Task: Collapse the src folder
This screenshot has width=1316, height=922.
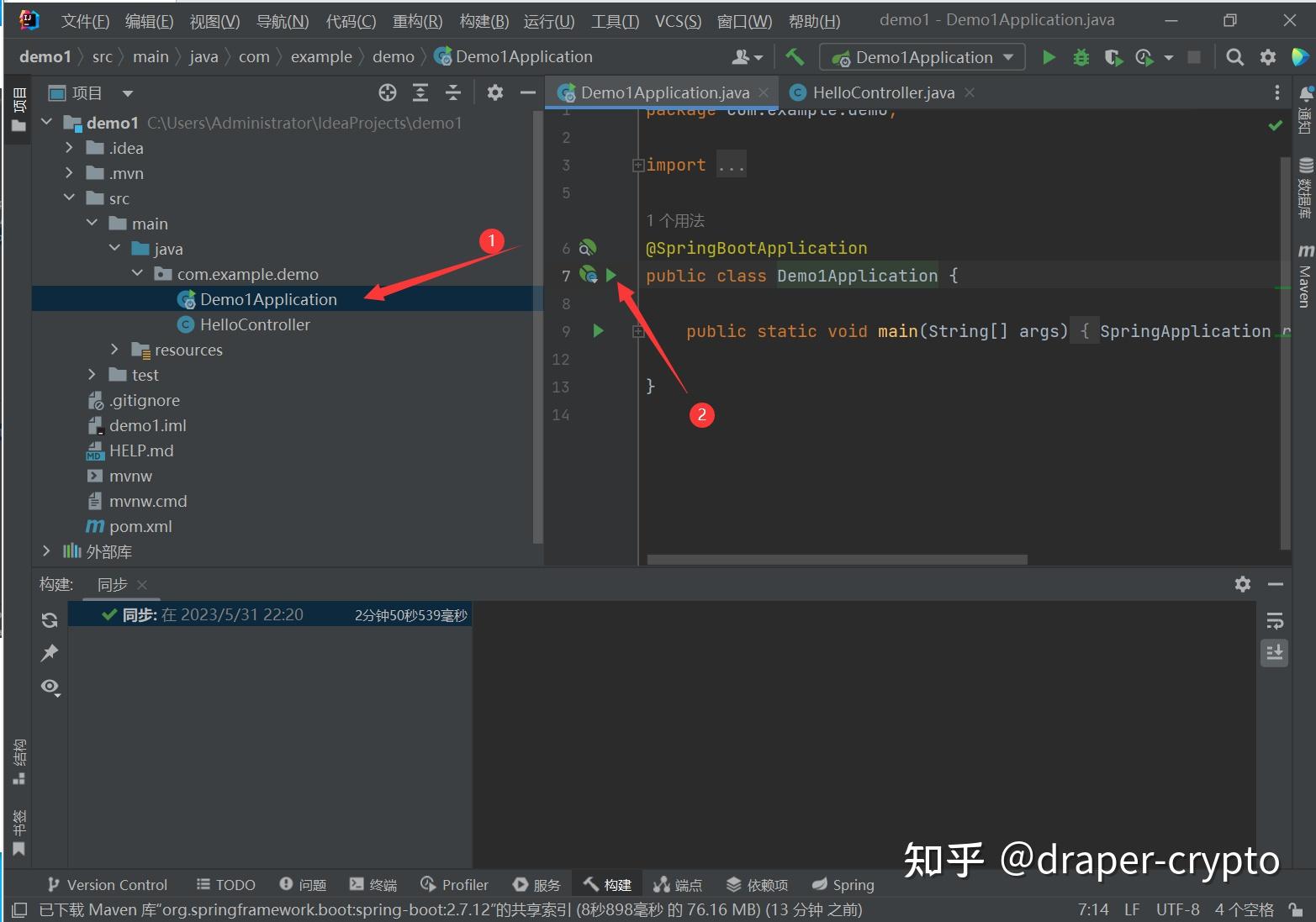Action: click(69, 198)
